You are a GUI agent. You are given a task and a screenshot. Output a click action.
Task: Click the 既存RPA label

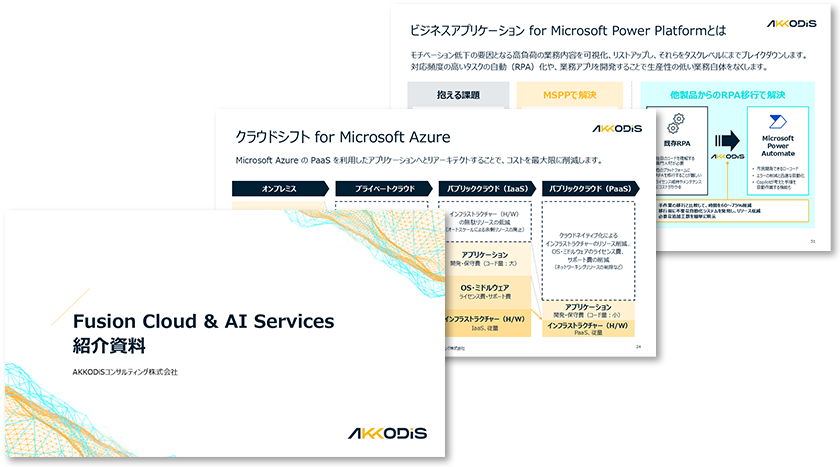point(677,144)
